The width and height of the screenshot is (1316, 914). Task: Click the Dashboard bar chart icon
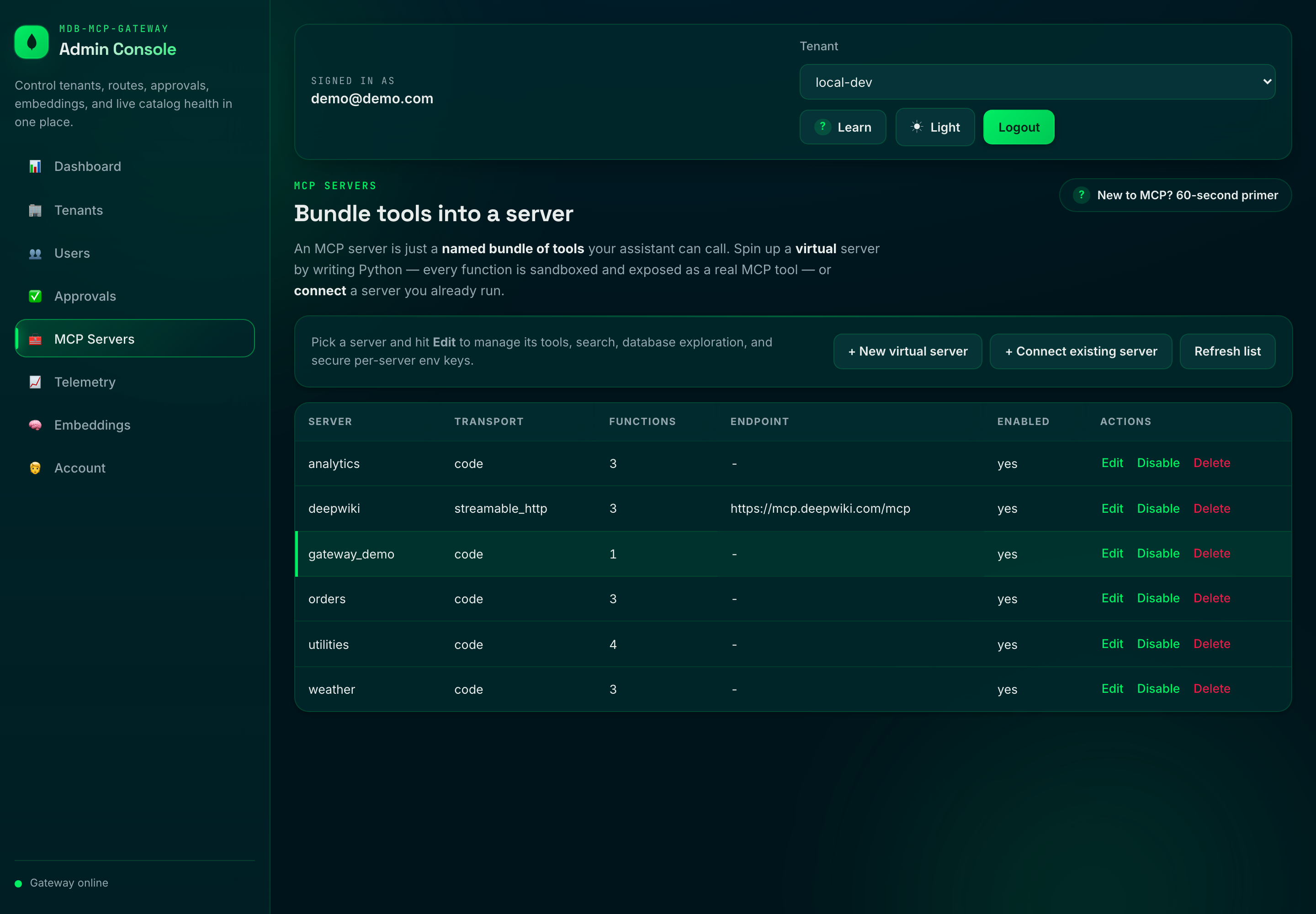pyautogui.click(x=35, y=167)
